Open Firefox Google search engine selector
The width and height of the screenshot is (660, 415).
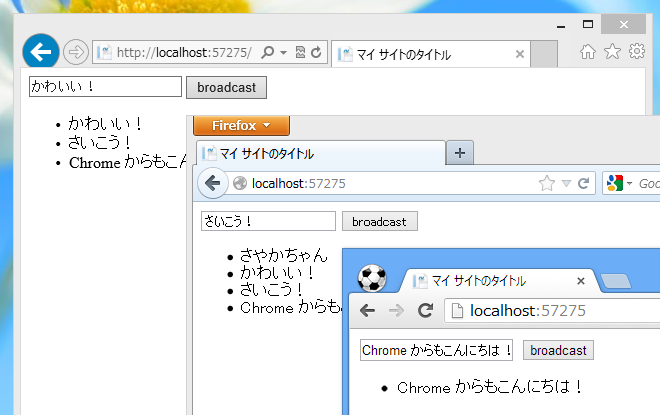(x=618, y=184)
